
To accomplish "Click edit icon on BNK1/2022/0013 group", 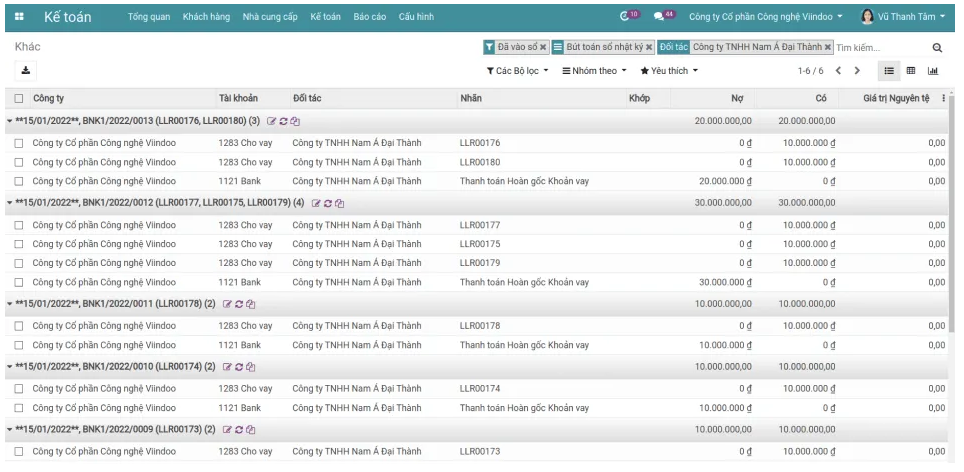I will pyautogui.click(x=271, y=121).
